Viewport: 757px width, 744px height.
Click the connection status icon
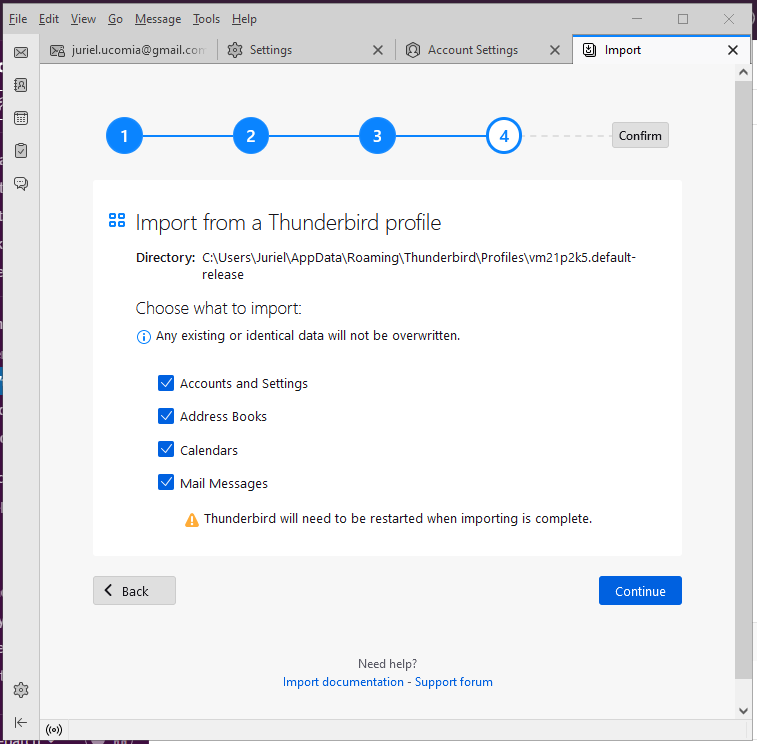point(54,730)
